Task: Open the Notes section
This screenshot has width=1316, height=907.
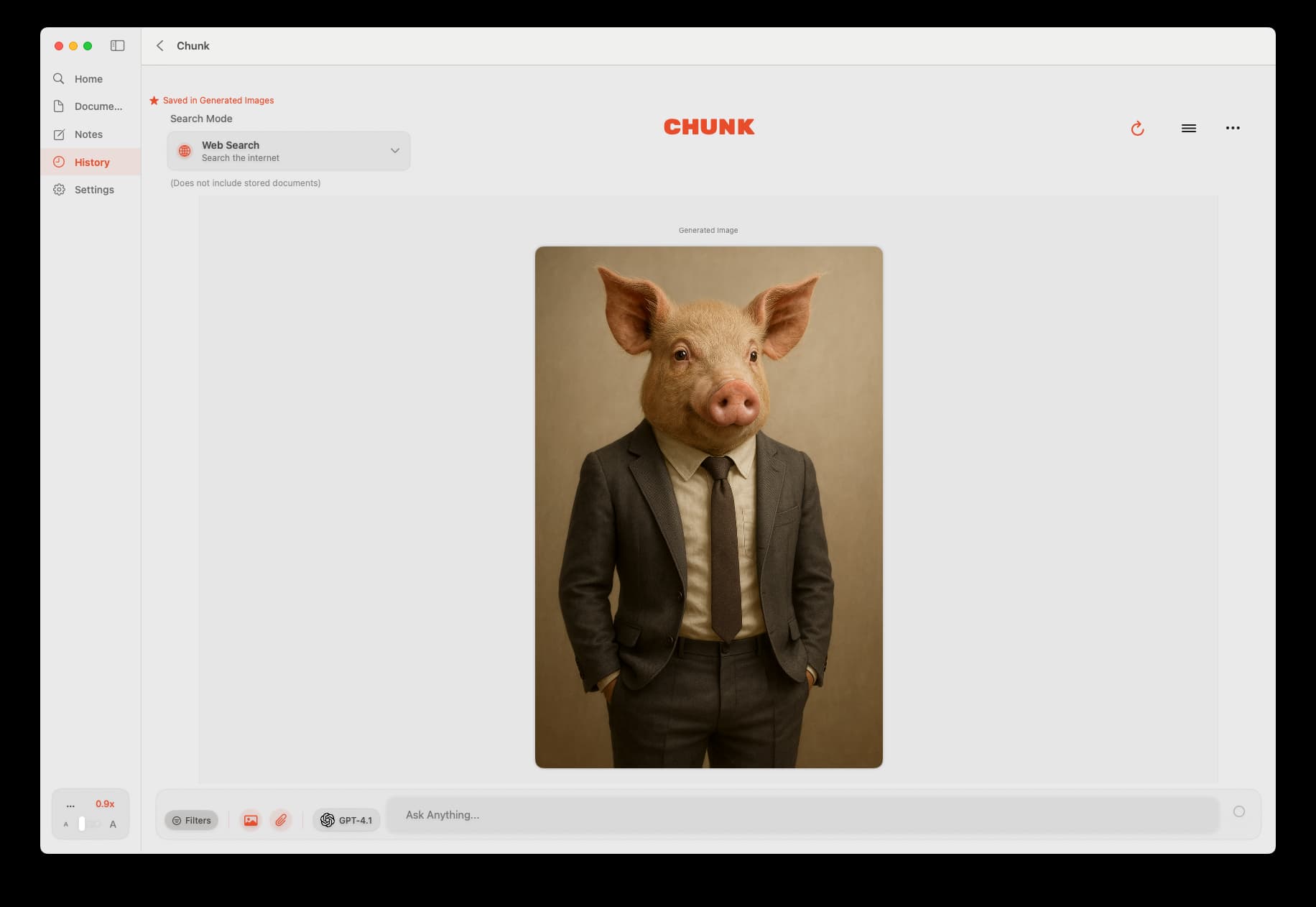Action: pyautogui.click(x=88, y=134)
